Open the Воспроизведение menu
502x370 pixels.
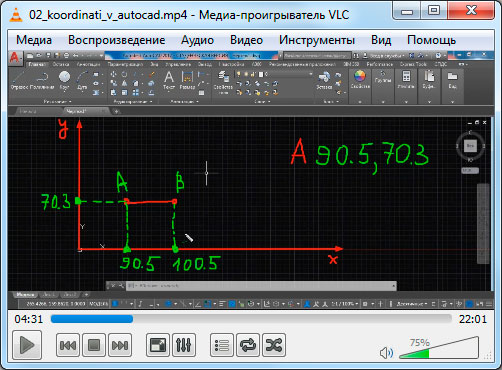tap(117, 40)
